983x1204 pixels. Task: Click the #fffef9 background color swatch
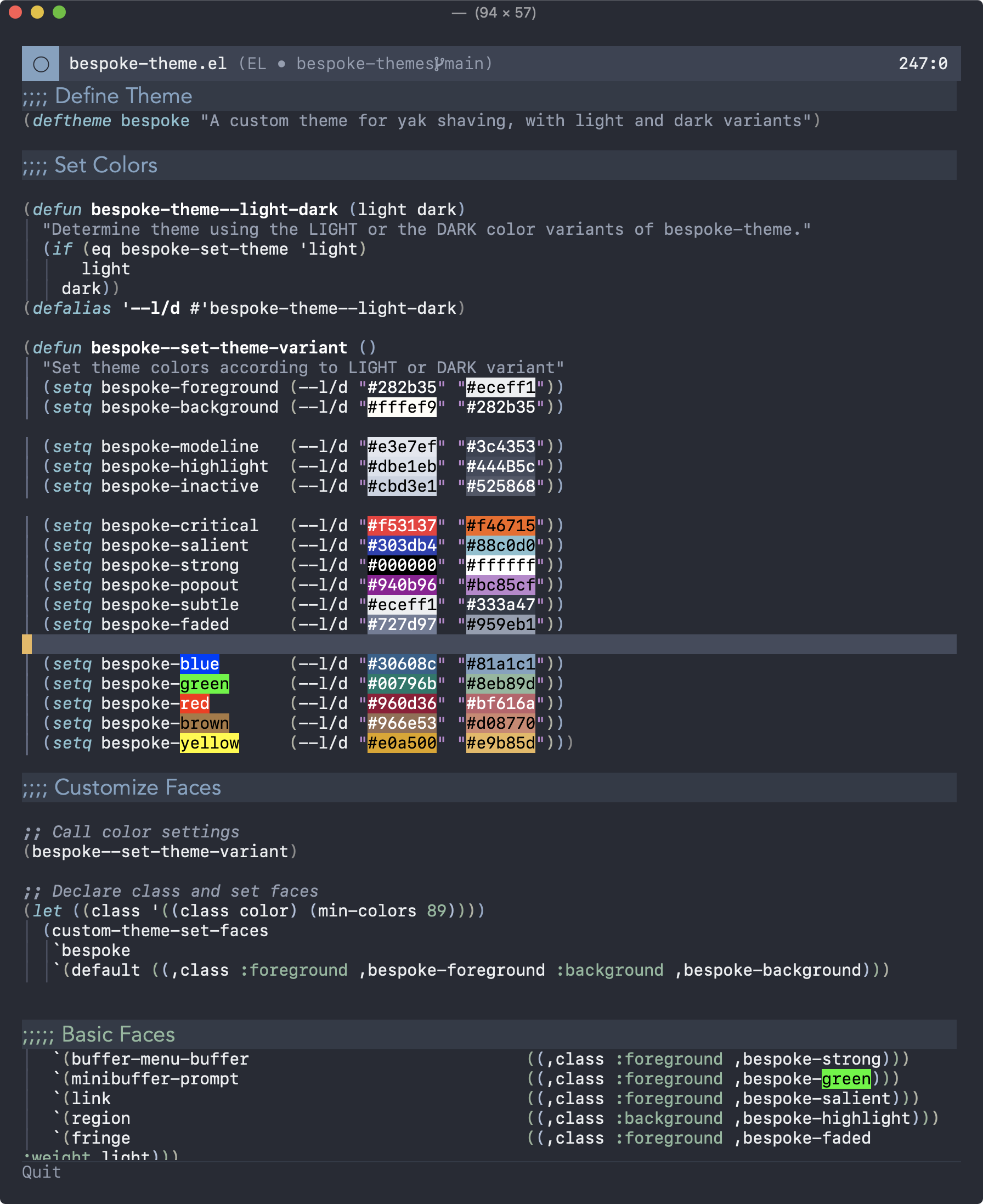pyautogui.click(x=402, y=407)
